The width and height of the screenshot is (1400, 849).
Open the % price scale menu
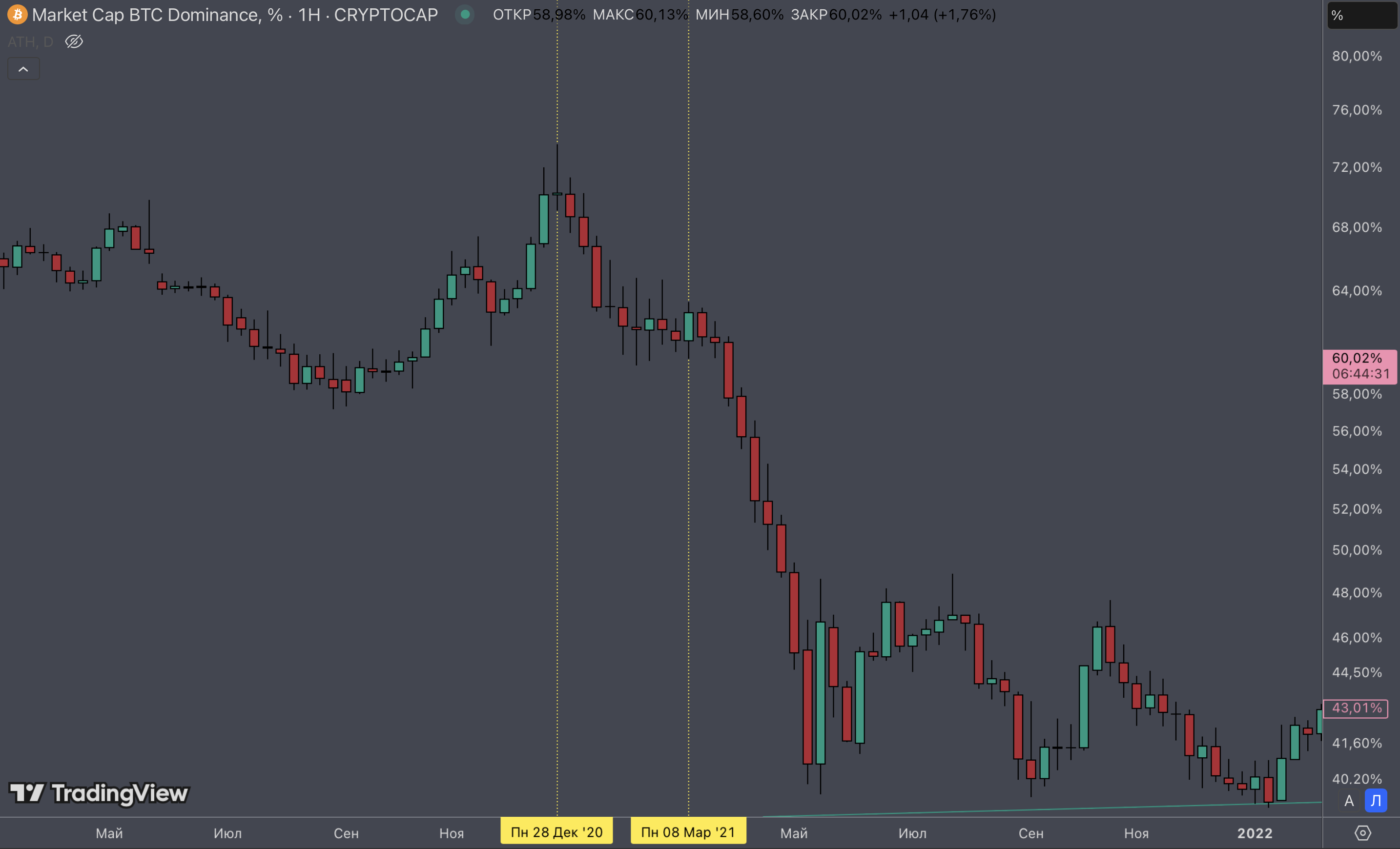click(1361, 15)
